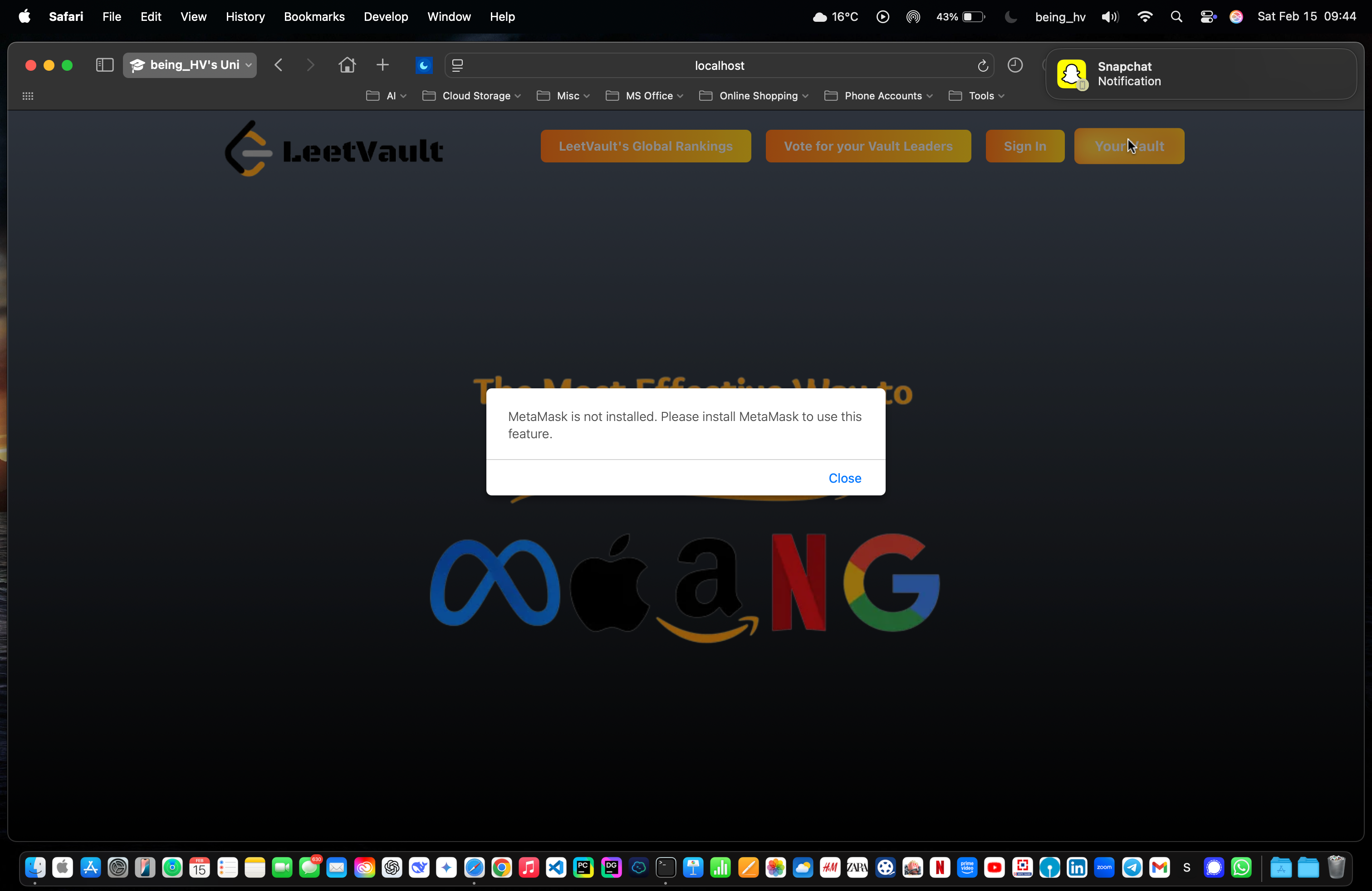Open the Terminal from the dock
Screen dimensions: 1372x891
pos(666,868)
